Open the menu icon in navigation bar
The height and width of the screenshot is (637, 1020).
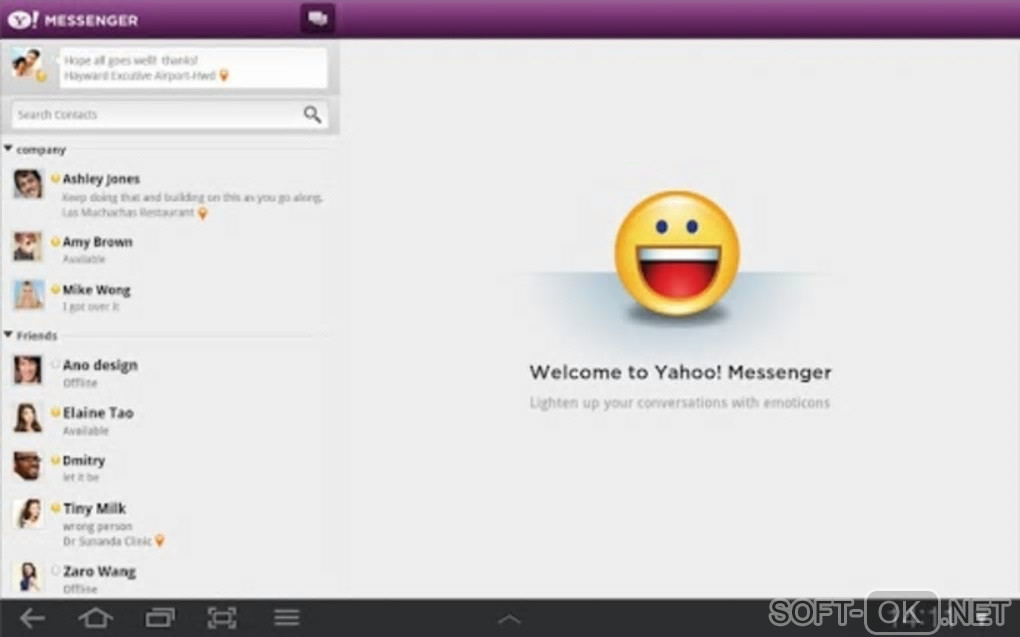(286, 617)
